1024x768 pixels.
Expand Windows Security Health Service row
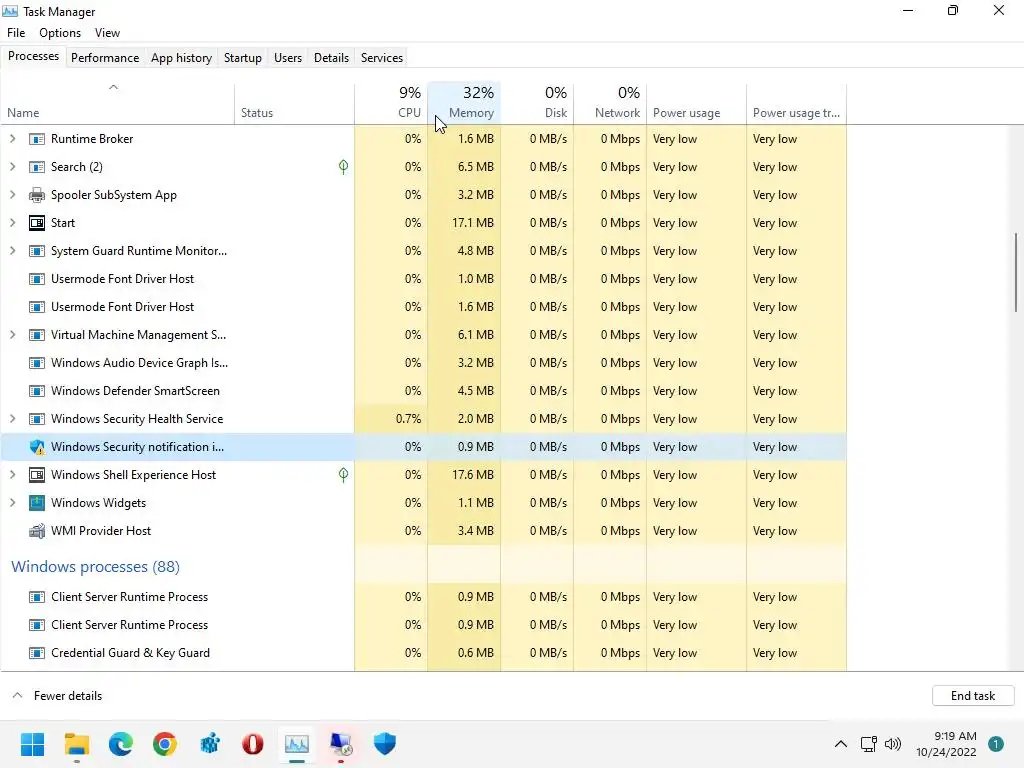click(12, 419)
